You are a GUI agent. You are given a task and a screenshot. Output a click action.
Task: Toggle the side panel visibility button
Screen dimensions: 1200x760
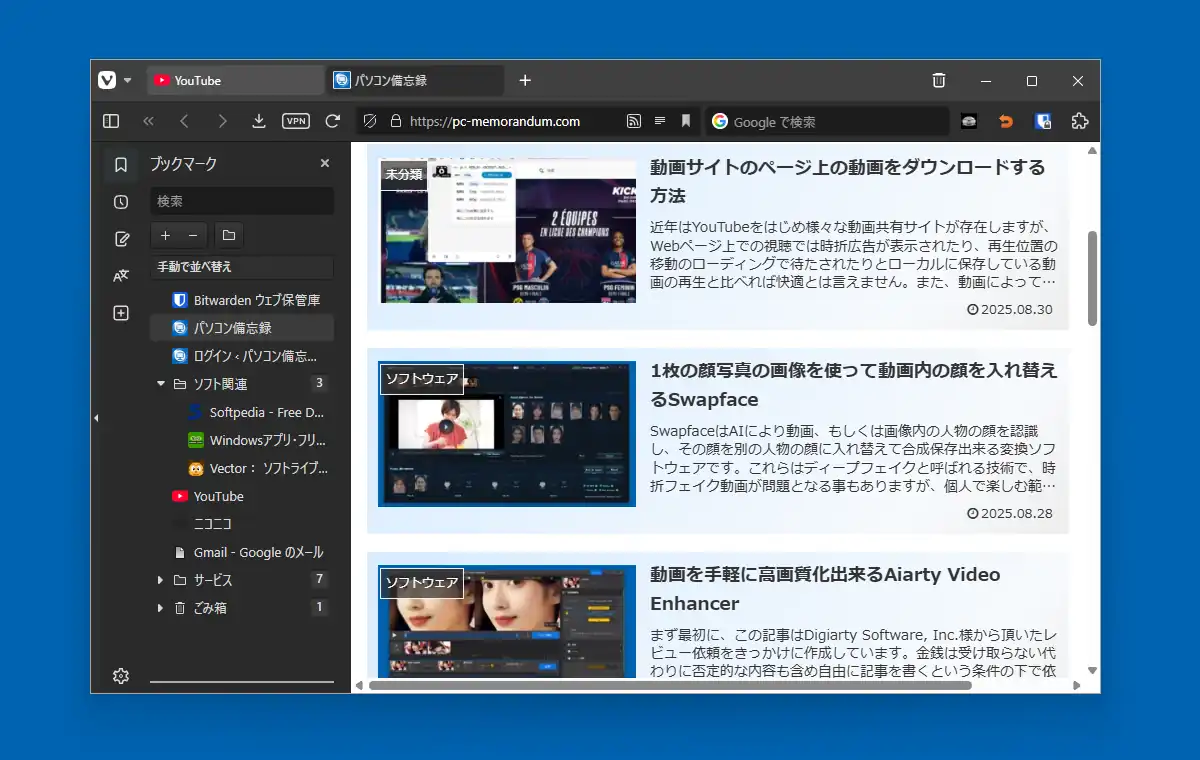tap(111, 121)
